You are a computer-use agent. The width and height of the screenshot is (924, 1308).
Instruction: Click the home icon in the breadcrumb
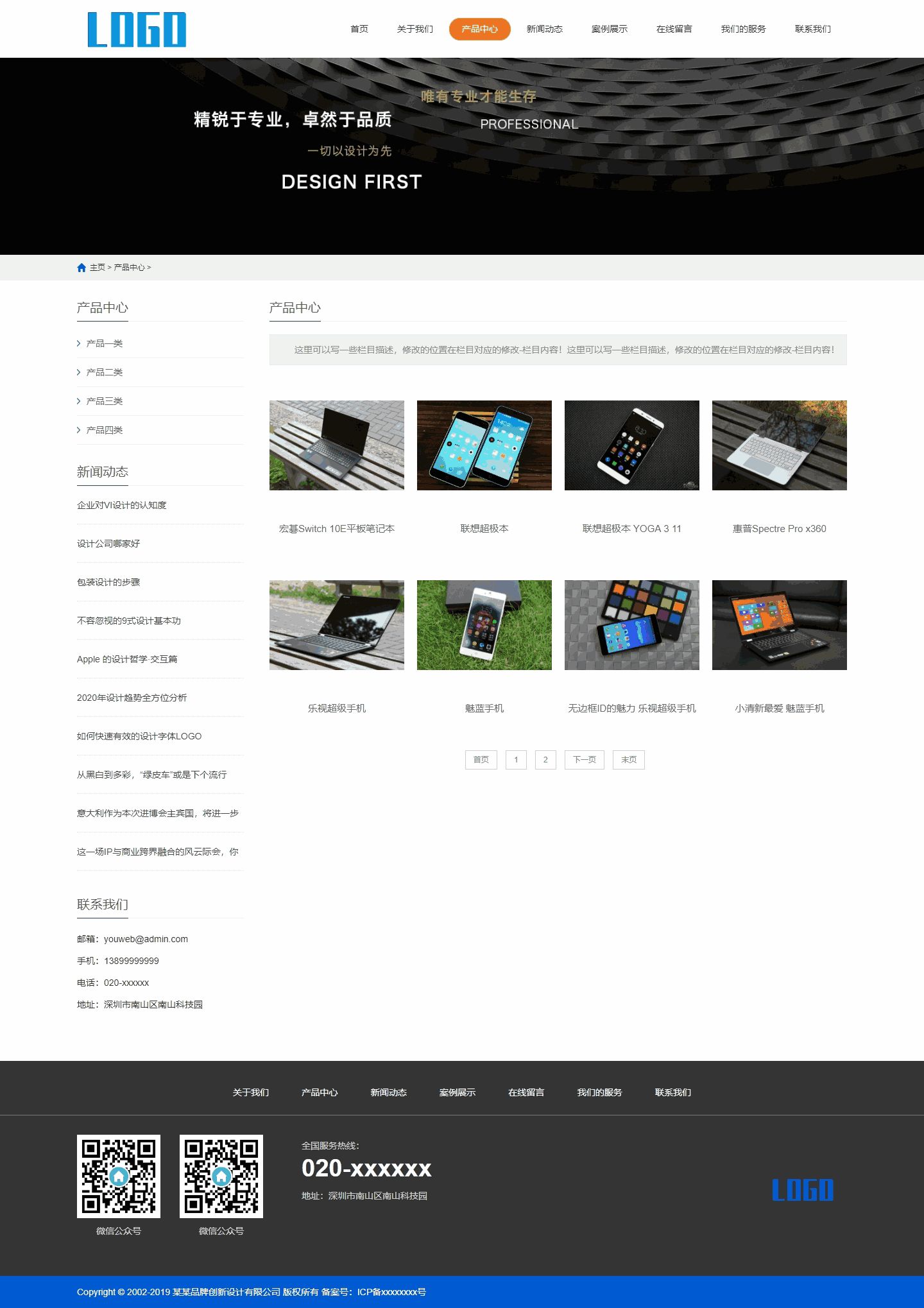(81, 268)
